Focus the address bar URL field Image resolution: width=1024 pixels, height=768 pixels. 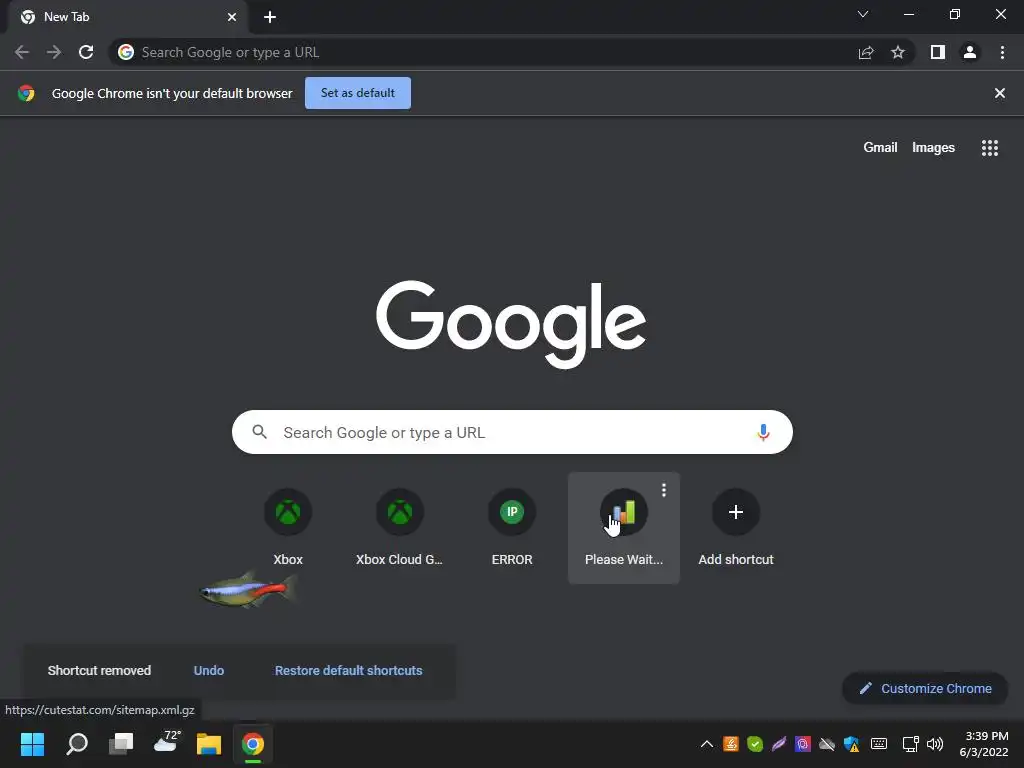[x=483, y=52]
